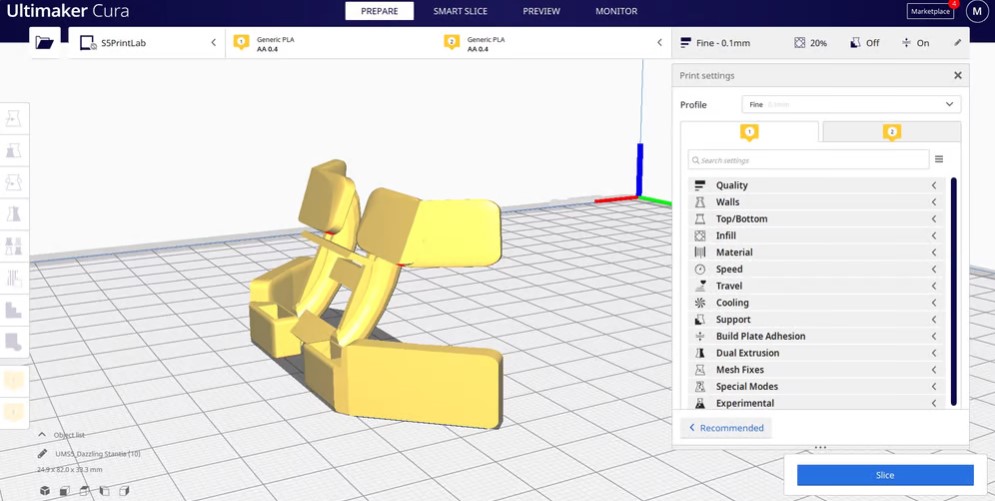995x501 pixels.
Task: Expand the Experimental chevron
Action: 934,403
